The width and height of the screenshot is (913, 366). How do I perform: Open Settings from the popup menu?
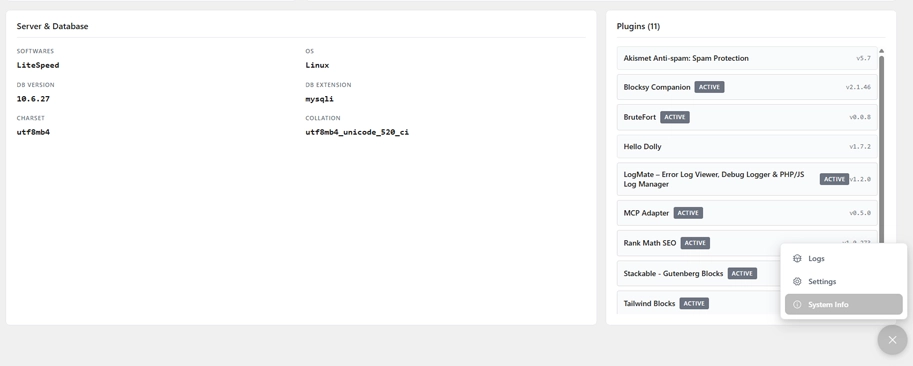coord(843,282)
